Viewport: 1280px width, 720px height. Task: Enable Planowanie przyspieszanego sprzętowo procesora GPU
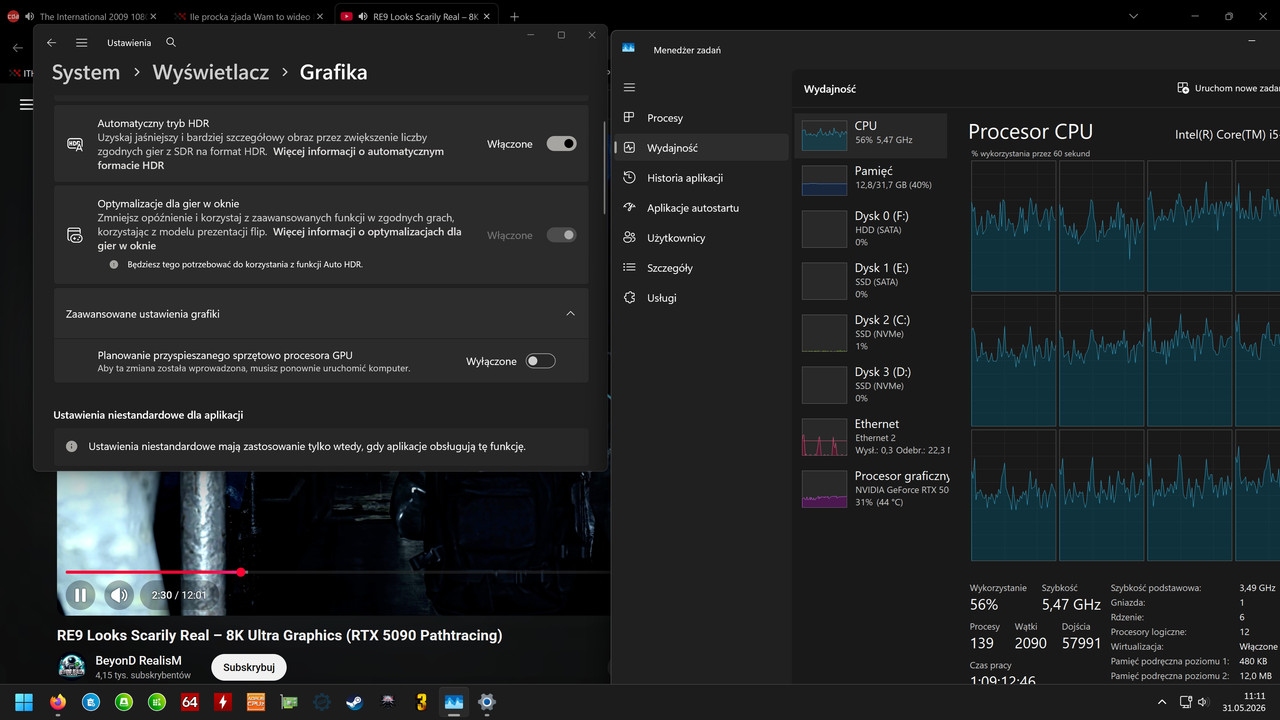tap(540, 361)
